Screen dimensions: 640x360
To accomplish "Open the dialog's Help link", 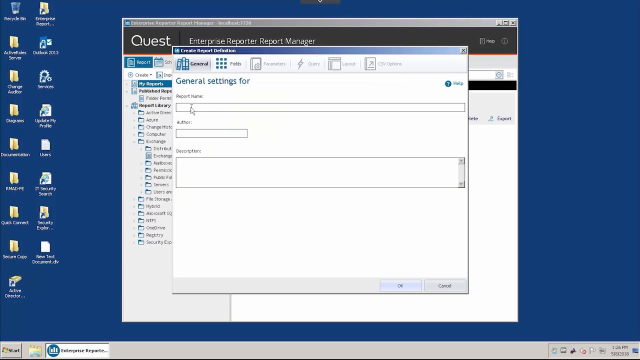I will click(x=454, y=83).
